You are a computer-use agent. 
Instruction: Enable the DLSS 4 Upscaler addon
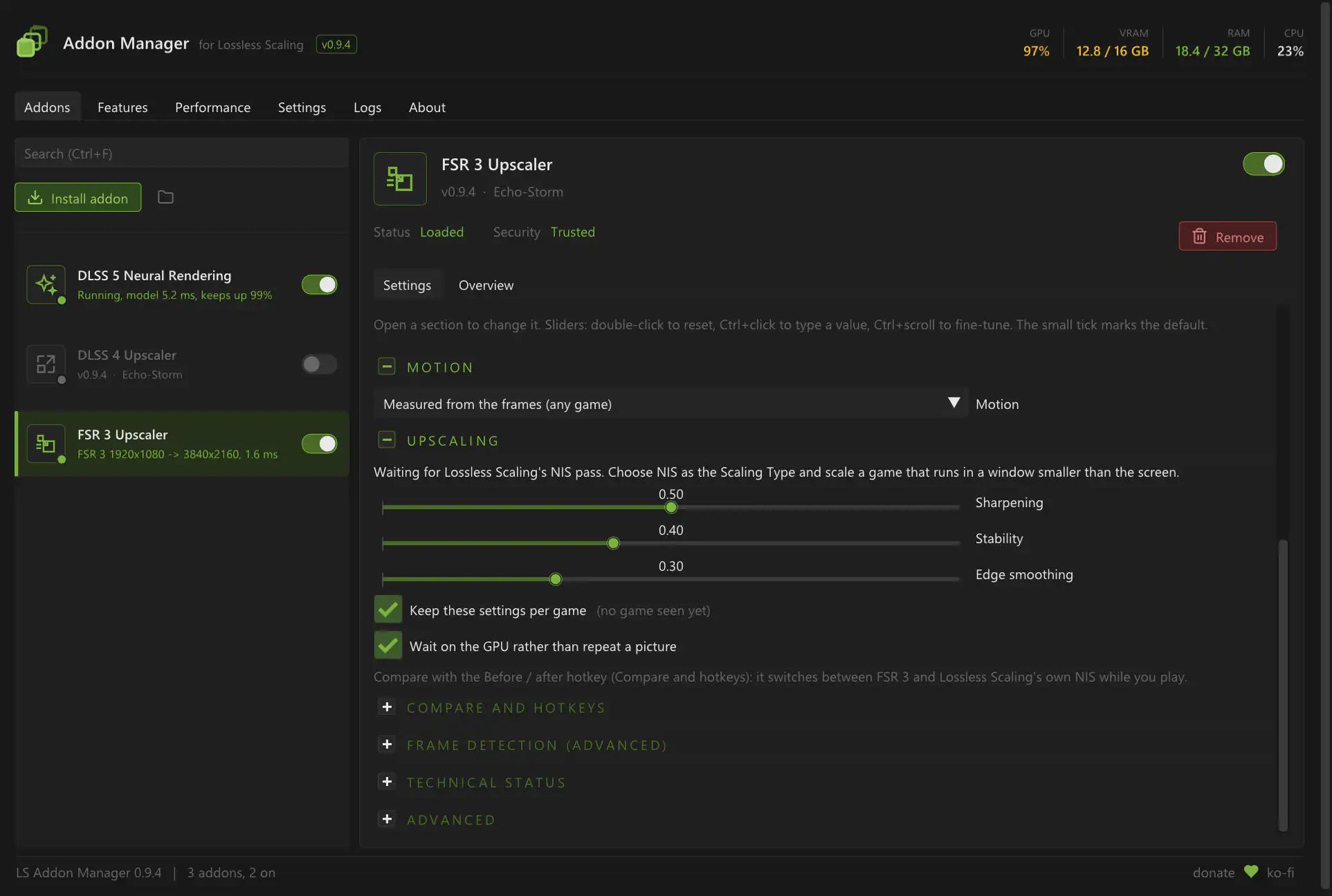[x=319, y=364]
